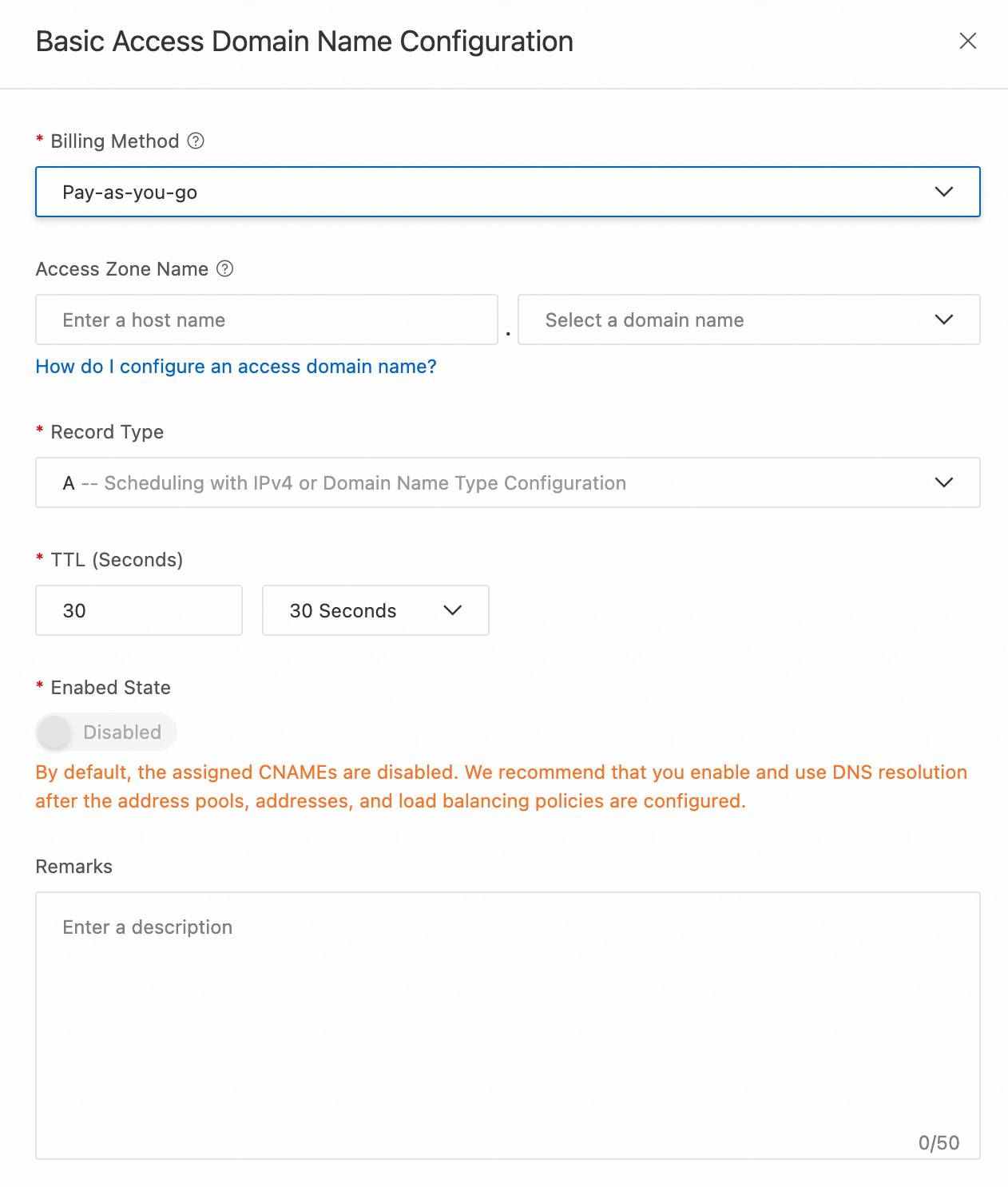Expand the Record Type dropdown
This screenshot has height=1187, width=1008.
point(507,482)
